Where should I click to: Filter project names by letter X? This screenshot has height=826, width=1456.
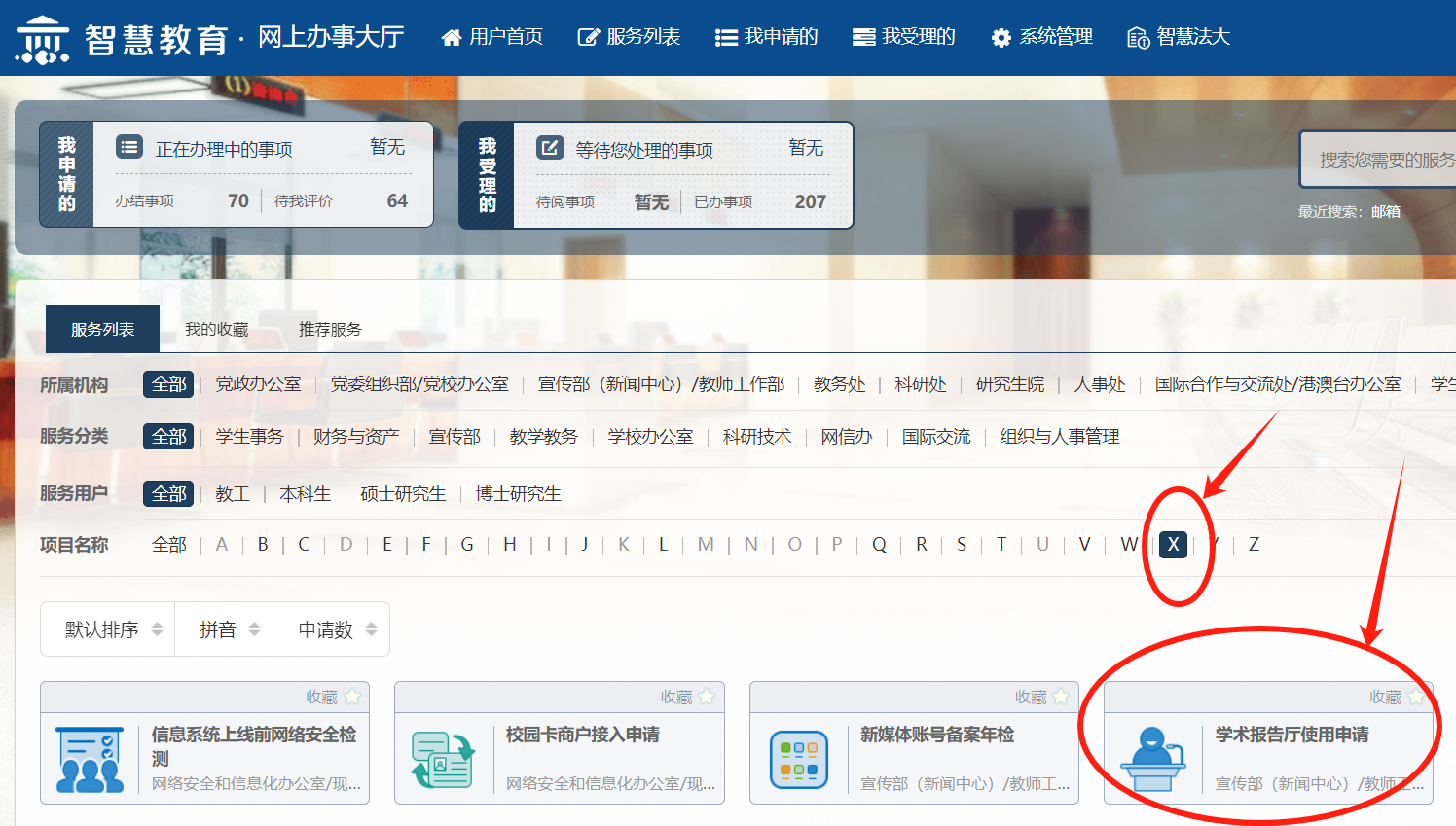click(1173, 545)
